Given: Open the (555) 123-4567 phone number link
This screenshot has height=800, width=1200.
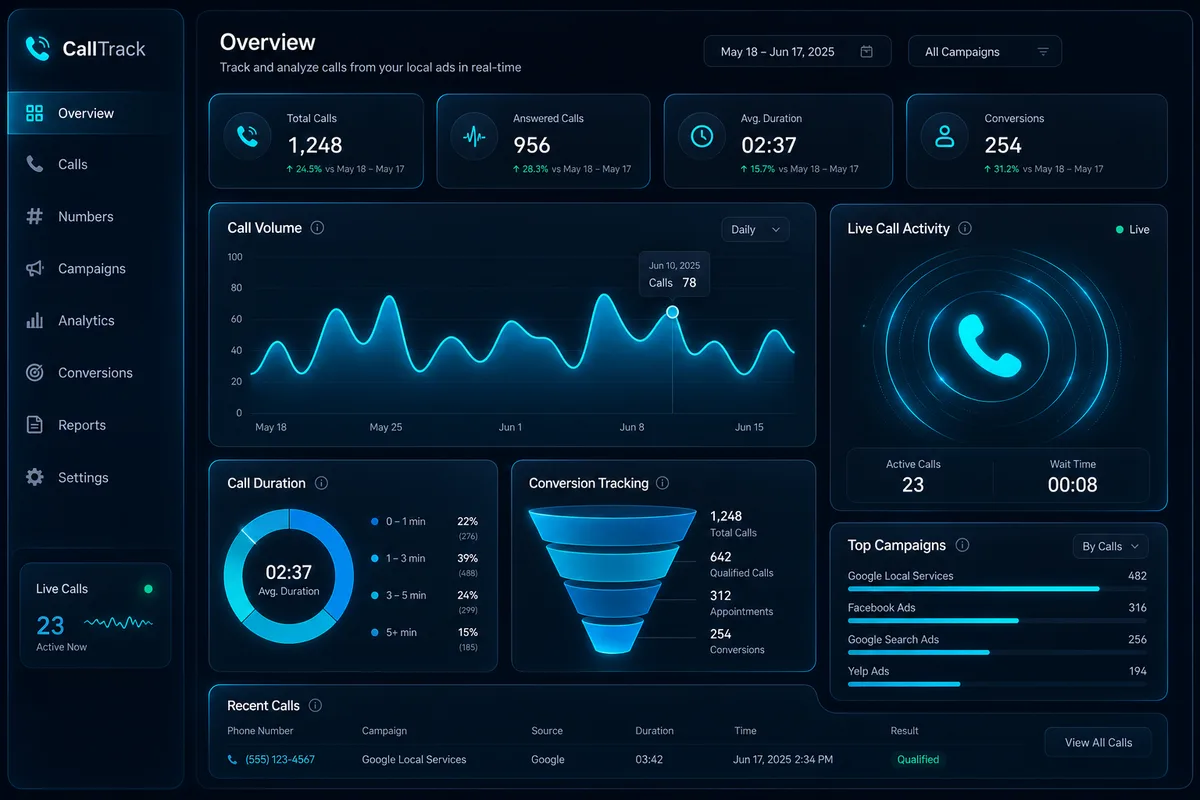Looking at the screenshot, I should tap(280, 760).
